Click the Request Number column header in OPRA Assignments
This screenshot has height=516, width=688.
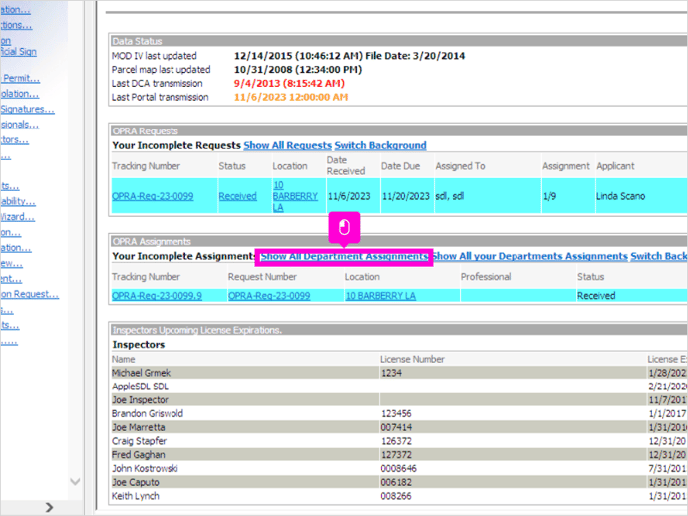point(262,277)
